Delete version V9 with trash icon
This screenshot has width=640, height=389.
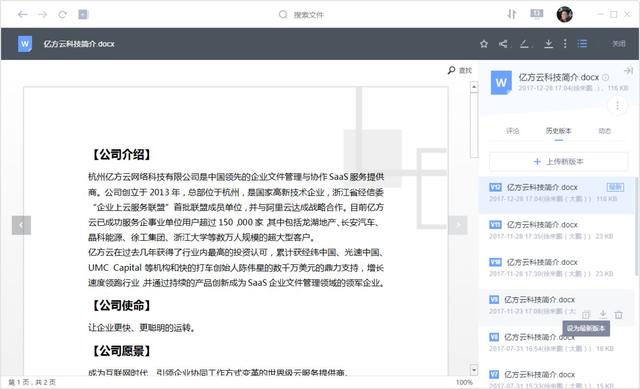(x=619, y=315)
